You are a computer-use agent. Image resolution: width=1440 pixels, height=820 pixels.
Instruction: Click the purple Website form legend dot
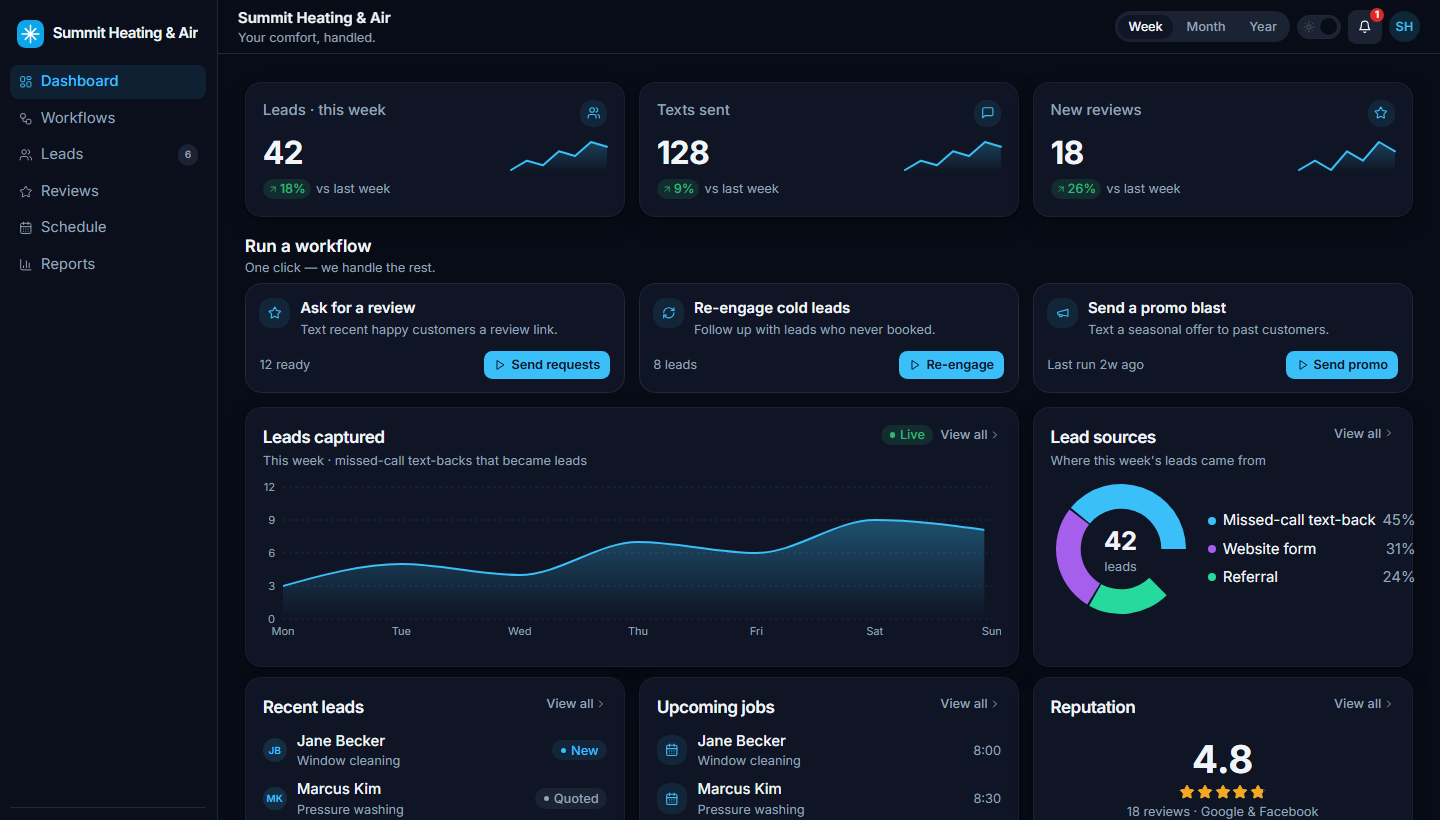1212,549
